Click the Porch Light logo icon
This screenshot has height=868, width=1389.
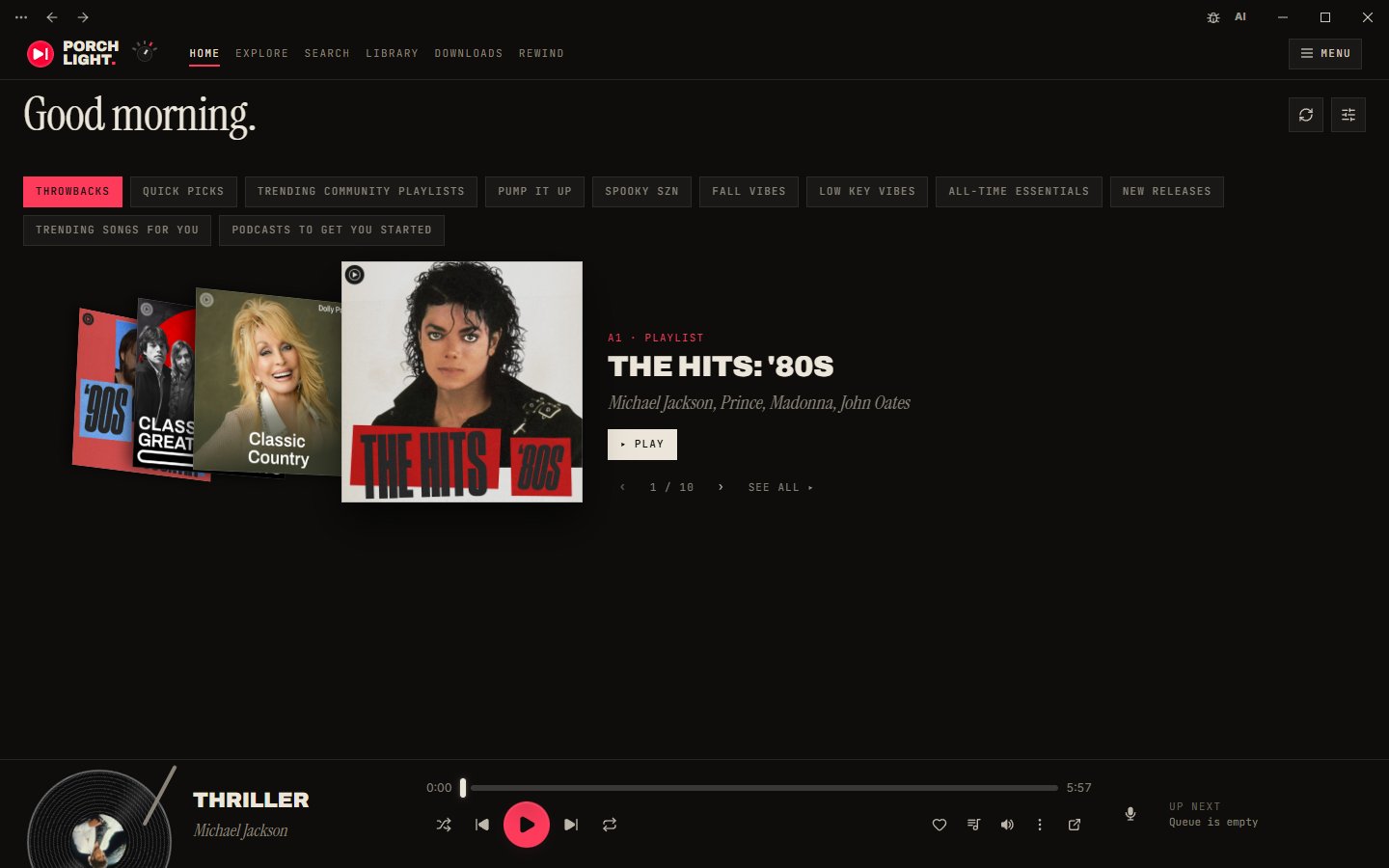41,54
